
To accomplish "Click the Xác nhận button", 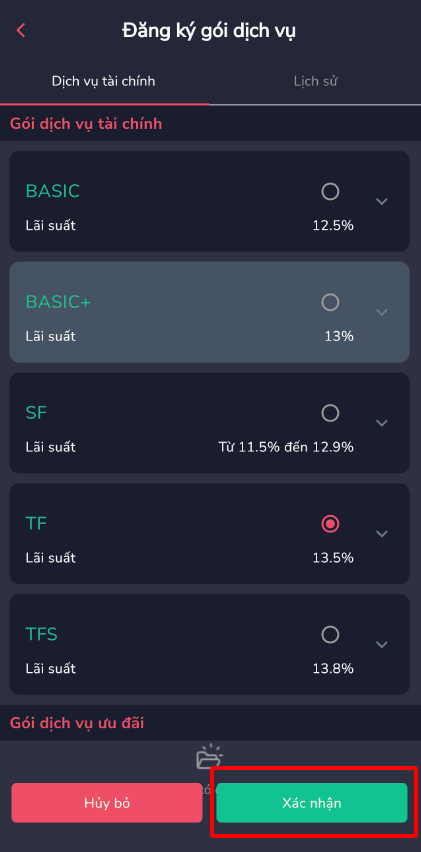I will [x=312, y=803].
